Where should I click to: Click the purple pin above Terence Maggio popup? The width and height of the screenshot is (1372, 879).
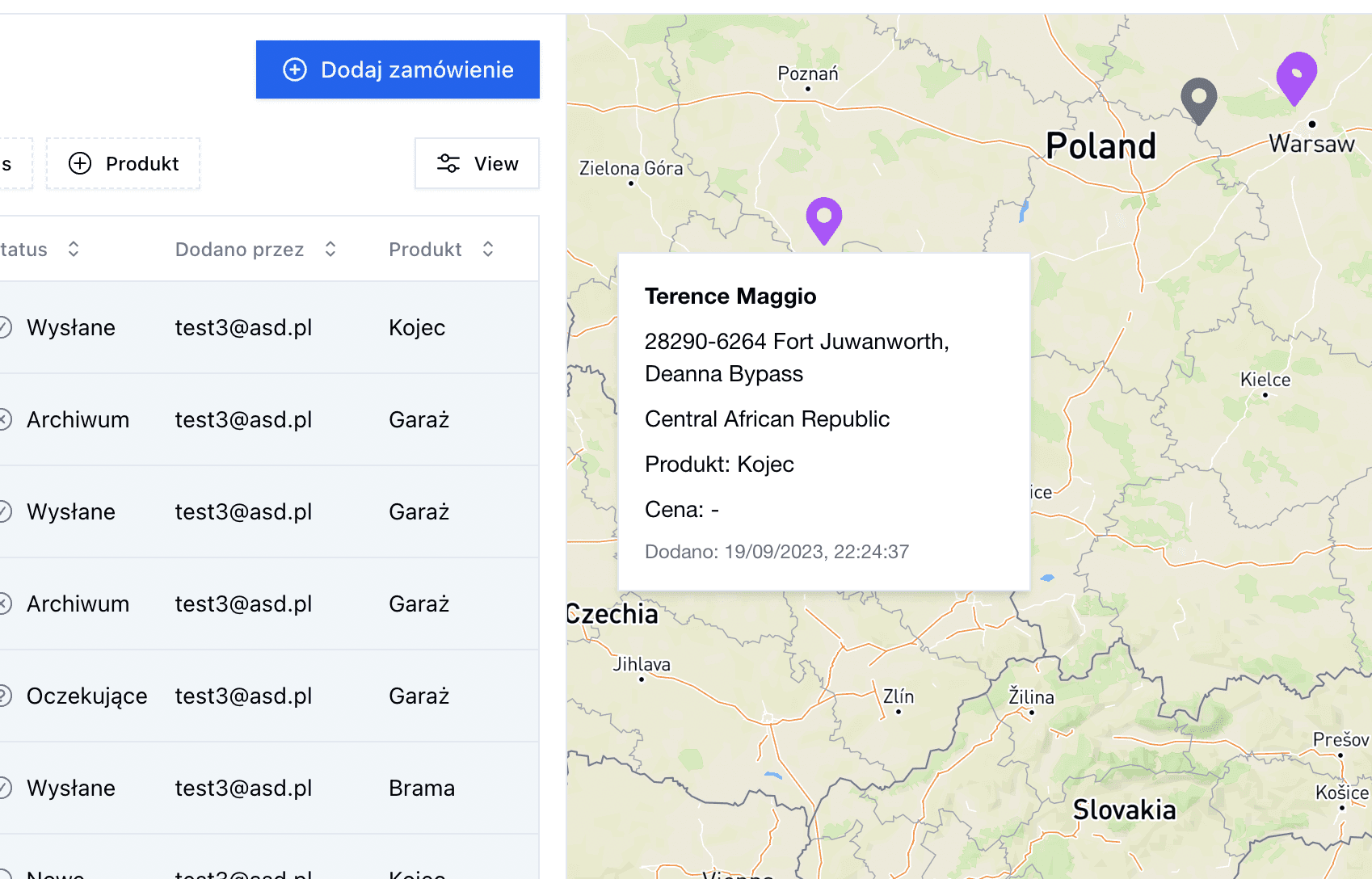coord(824,221)
